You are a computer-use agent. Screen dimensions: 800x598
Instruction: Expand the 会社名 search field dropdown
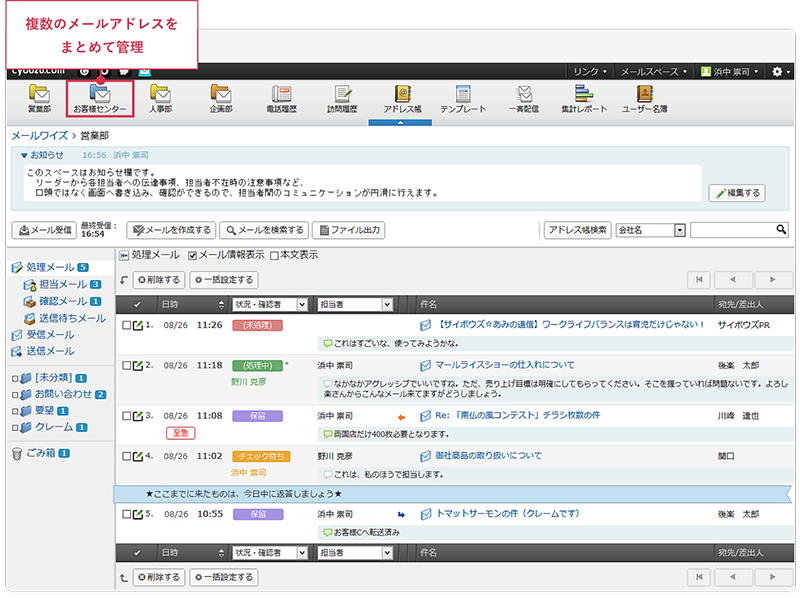point(680,230)
